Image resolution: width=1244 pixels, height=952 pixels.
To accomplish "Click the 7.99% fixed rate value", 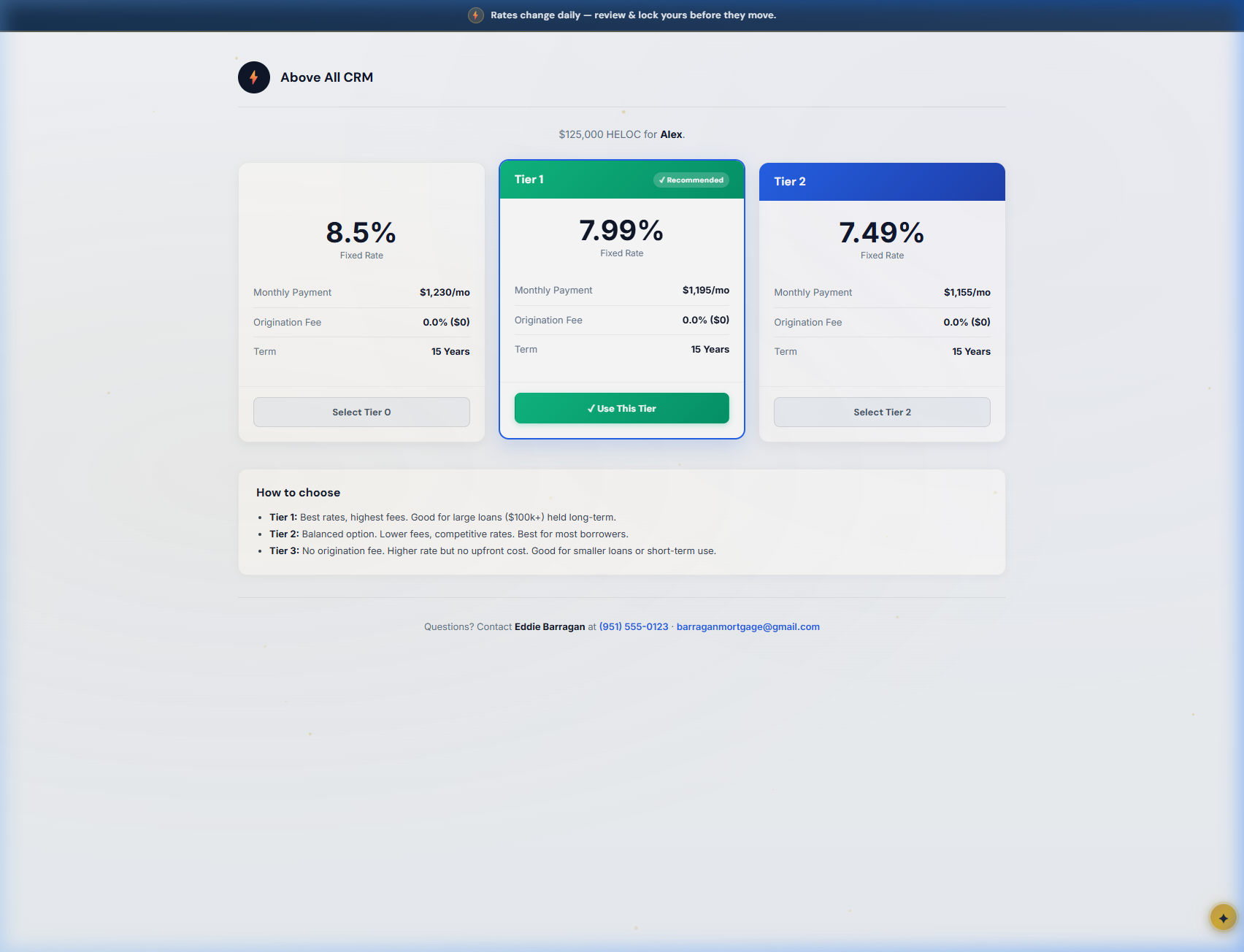I will point(622,231).
